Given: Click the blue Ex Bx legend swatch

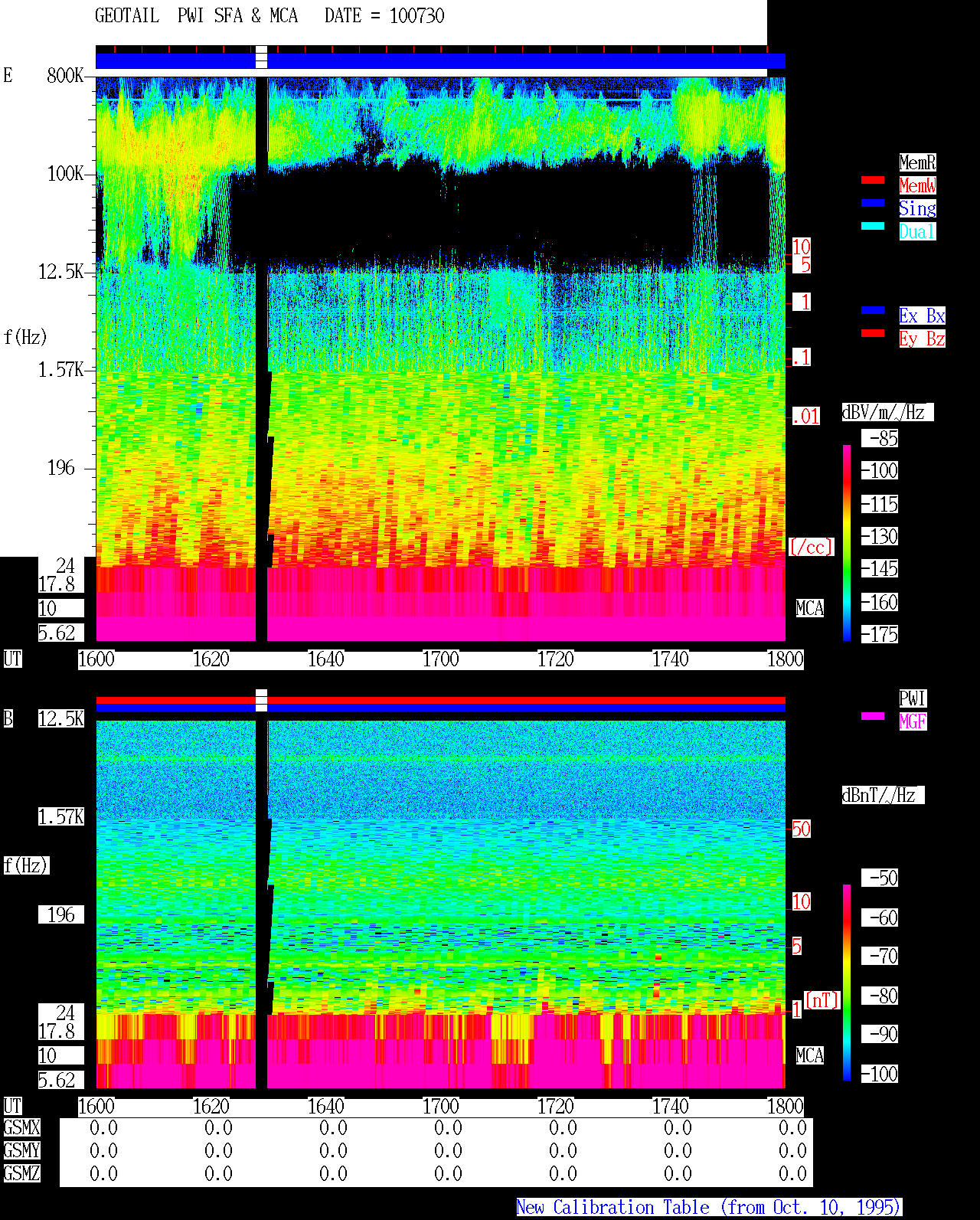Looking at the screenshot, I should pyautogui.click(x=873, y=310).
